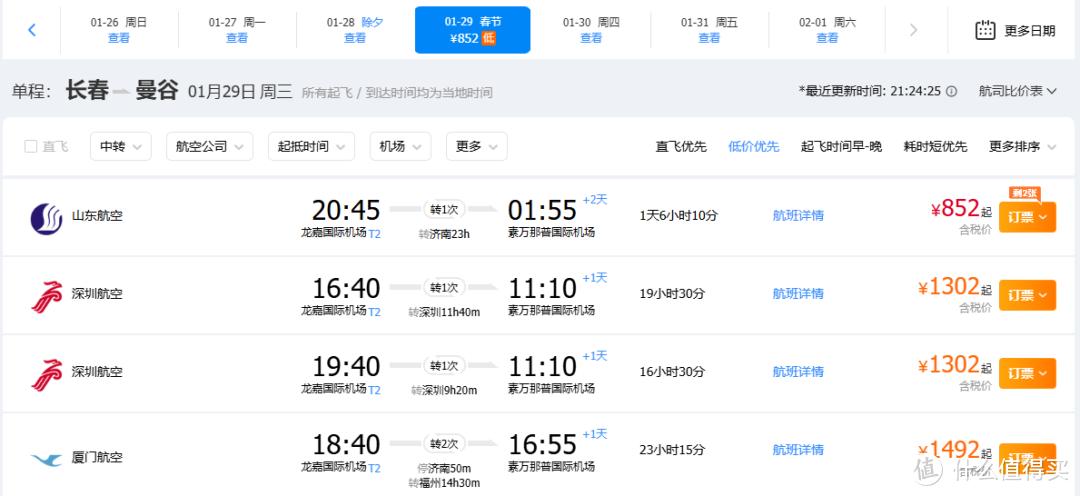This screenshot has height=496, width=1080.
Task: Open the 航空公司 airline filter dropdown
Action: (x=208, y=147)
